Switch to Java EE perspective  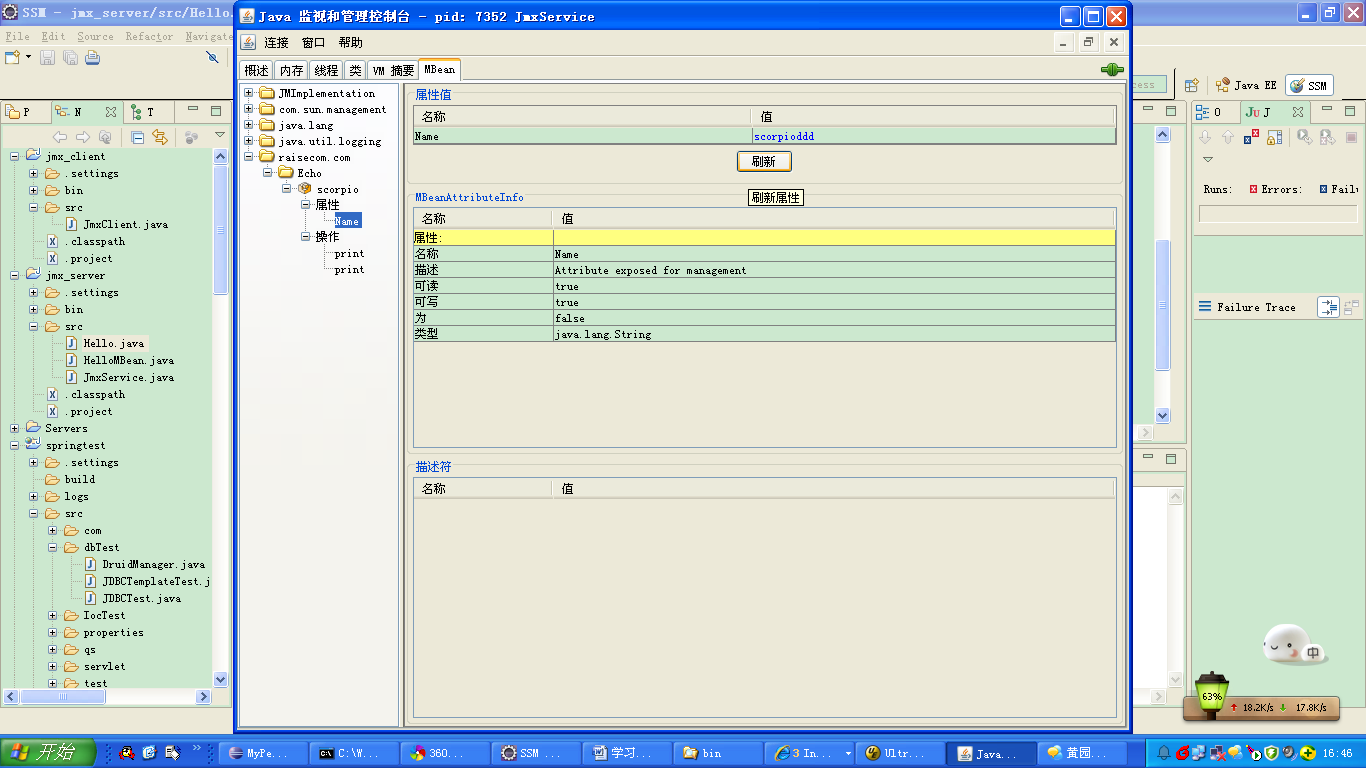point(1246,86)
